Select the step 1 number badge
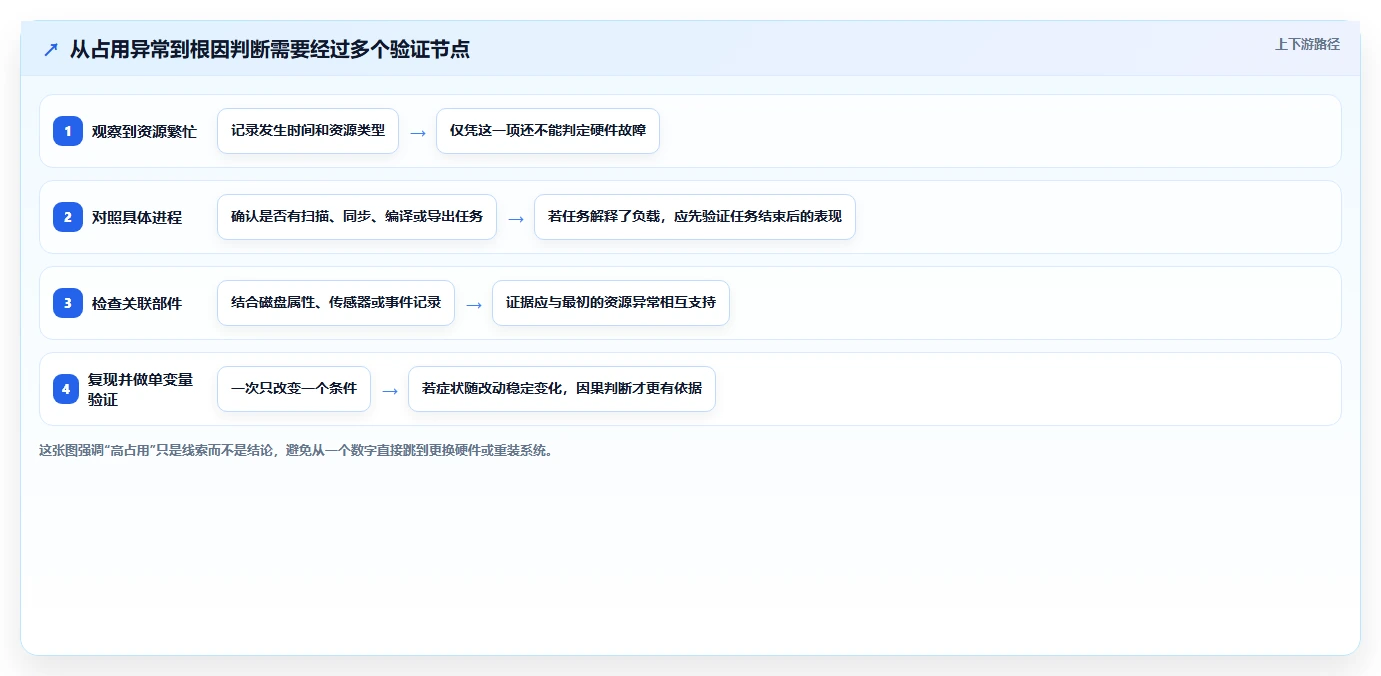Screen dimensions: 1381x676 68,131
